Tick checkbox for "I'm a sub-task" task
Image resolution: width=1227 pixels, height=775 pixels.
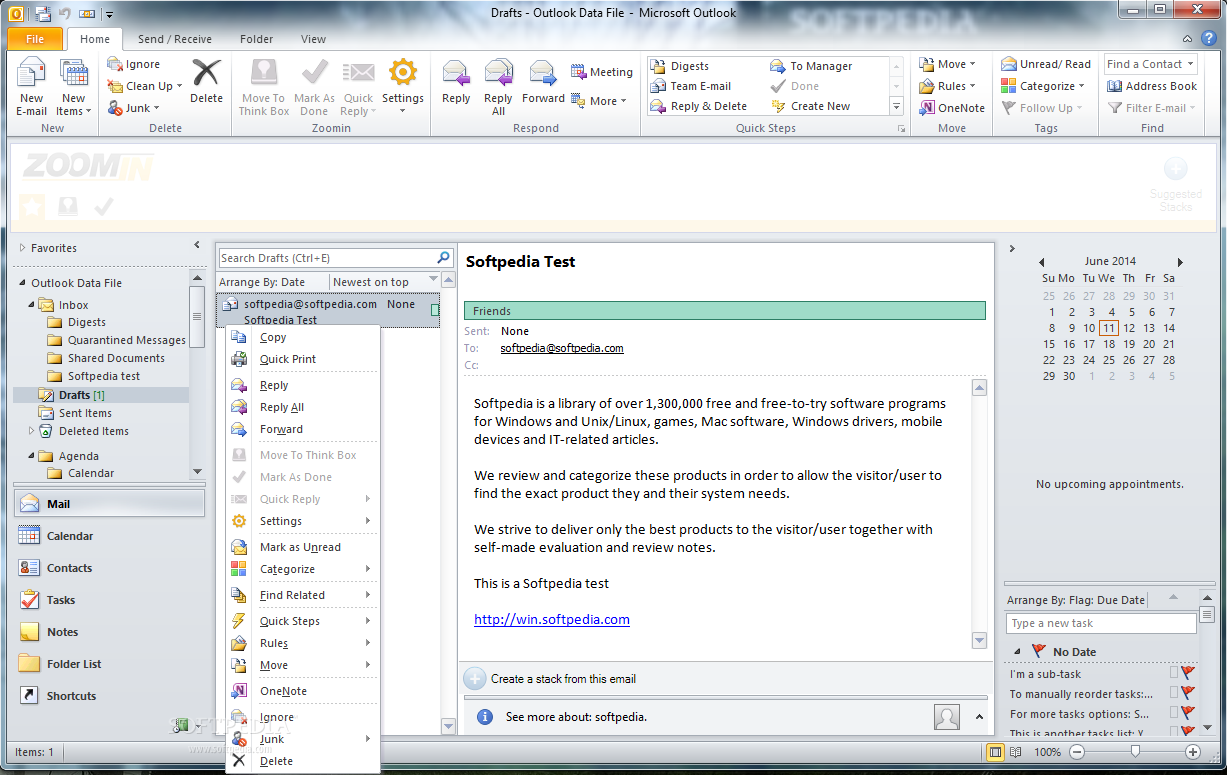[1174, 673]
